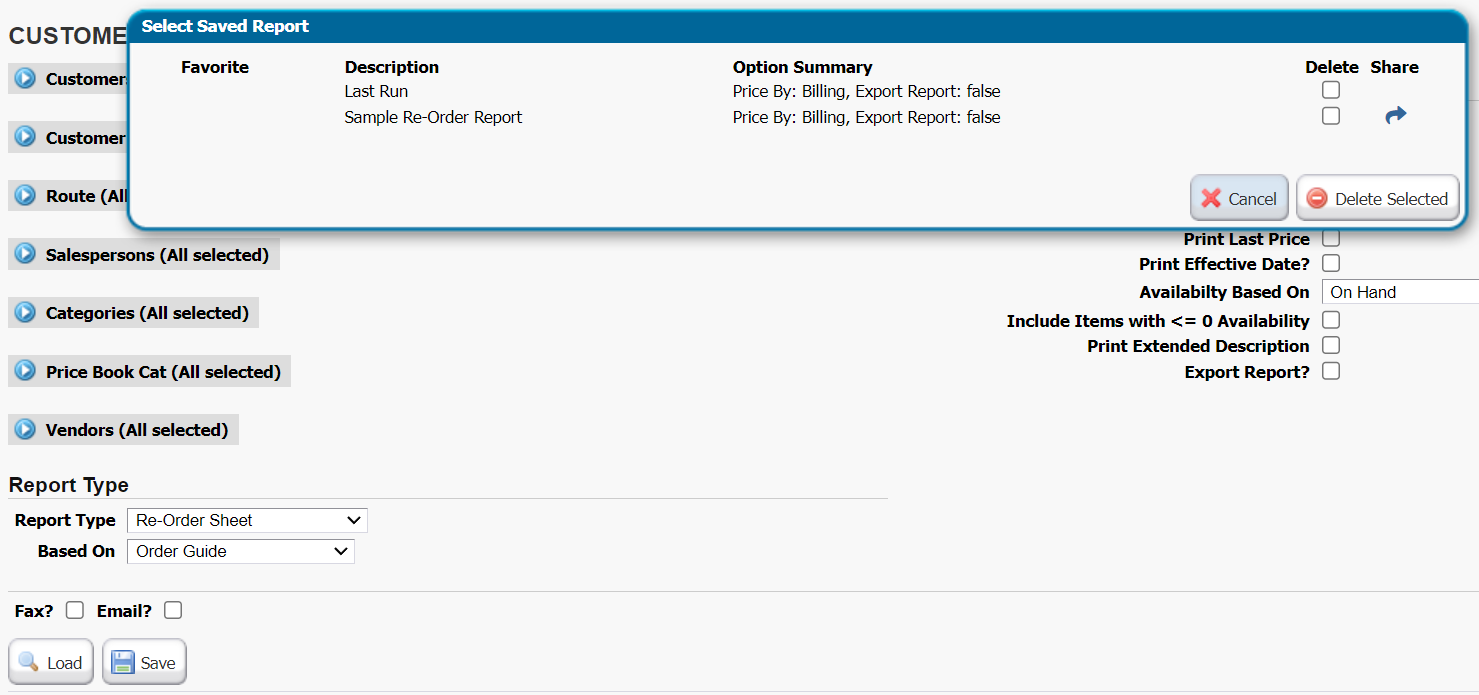Open the Availability Based On dropdown
Screen dimensions: 1479x695
coord(1398,292)
